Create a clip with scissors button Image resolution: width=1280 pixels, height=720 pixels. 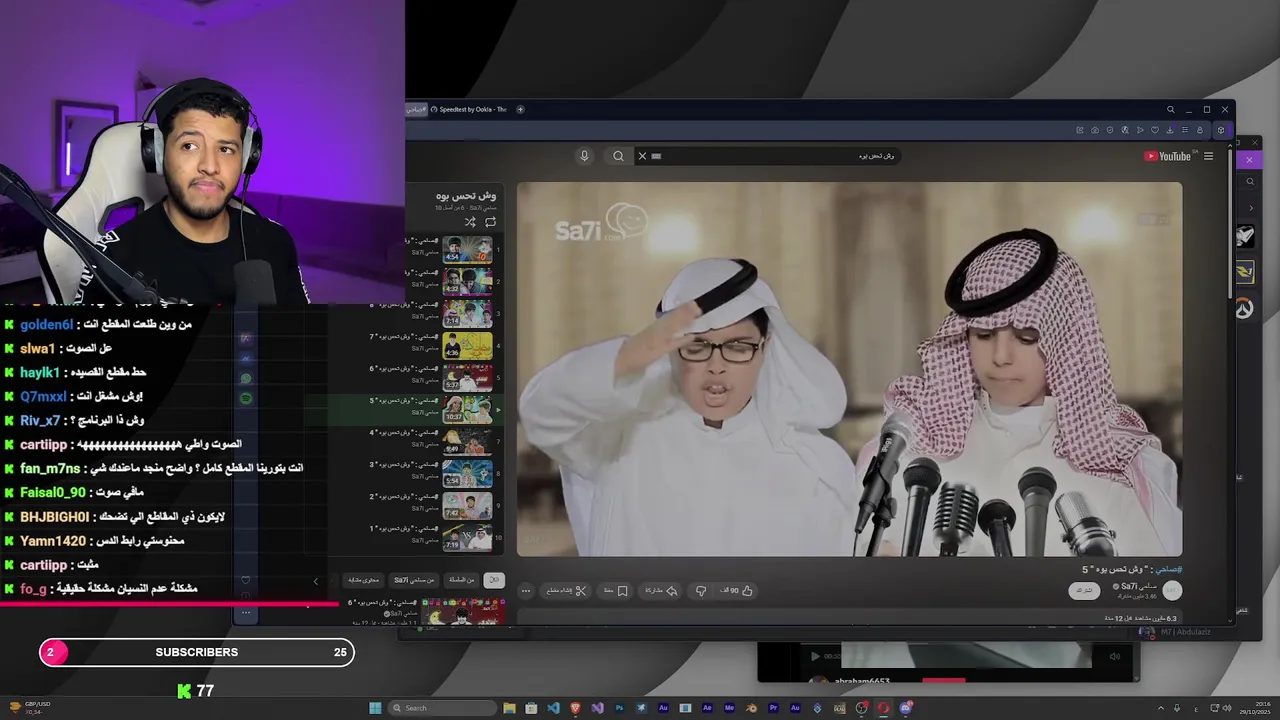coord(566,591)
